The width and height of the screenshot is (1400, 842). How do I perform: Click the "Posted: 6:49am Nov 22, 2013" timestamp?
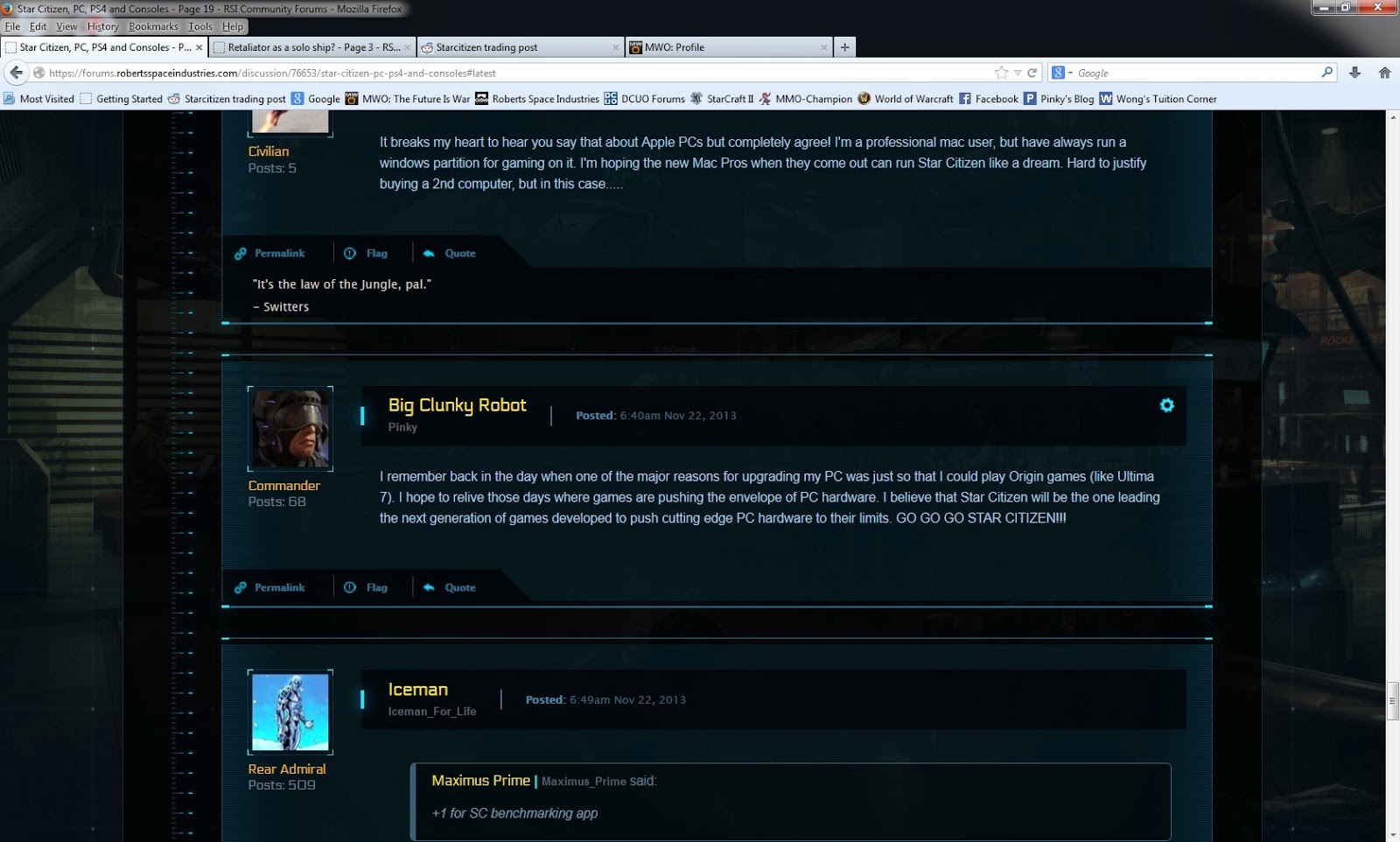(x=605, y=699)
